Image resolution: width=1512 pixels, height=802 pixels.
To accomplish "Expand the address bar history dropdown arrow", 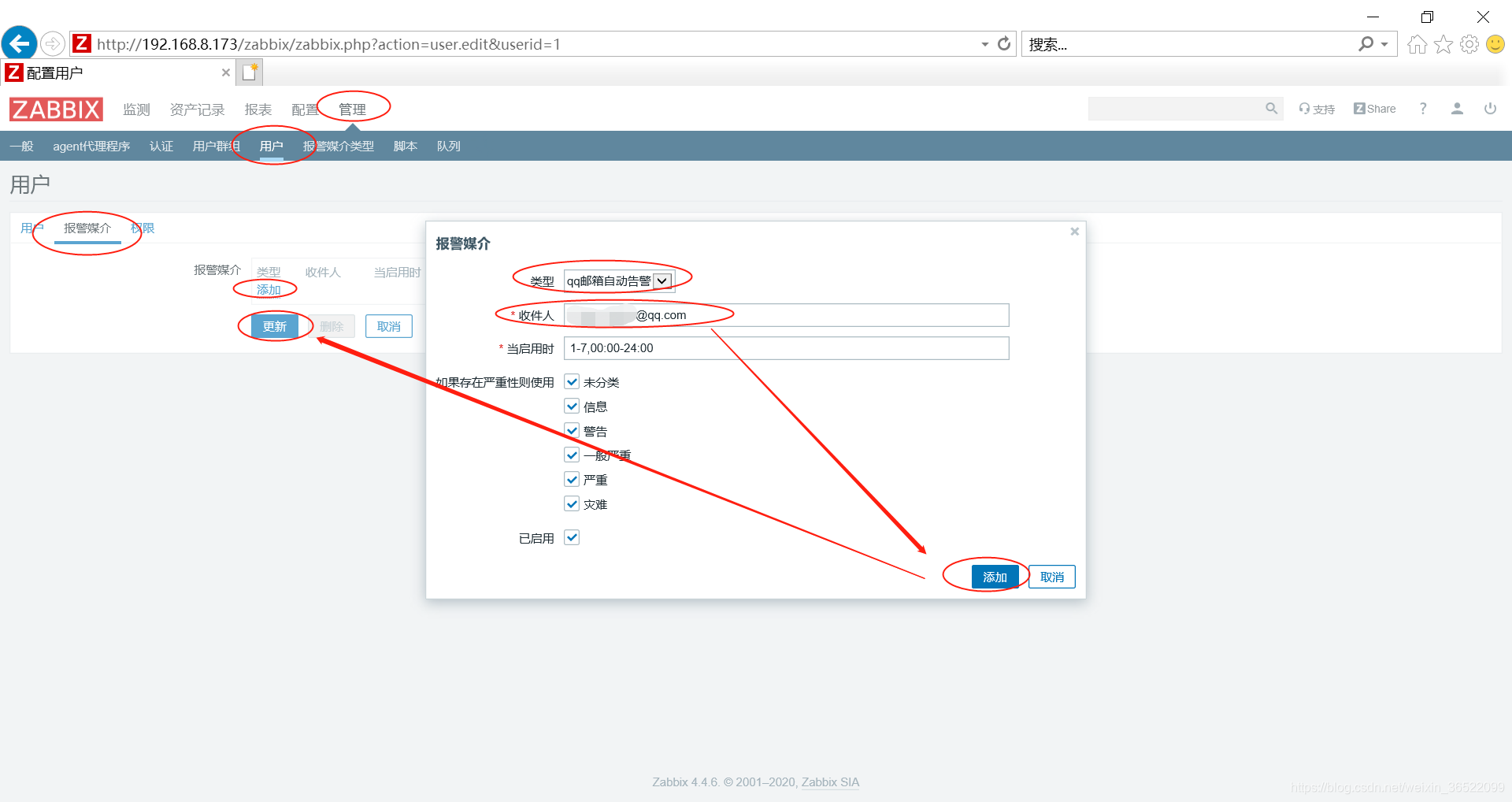I will coord(984,44).
